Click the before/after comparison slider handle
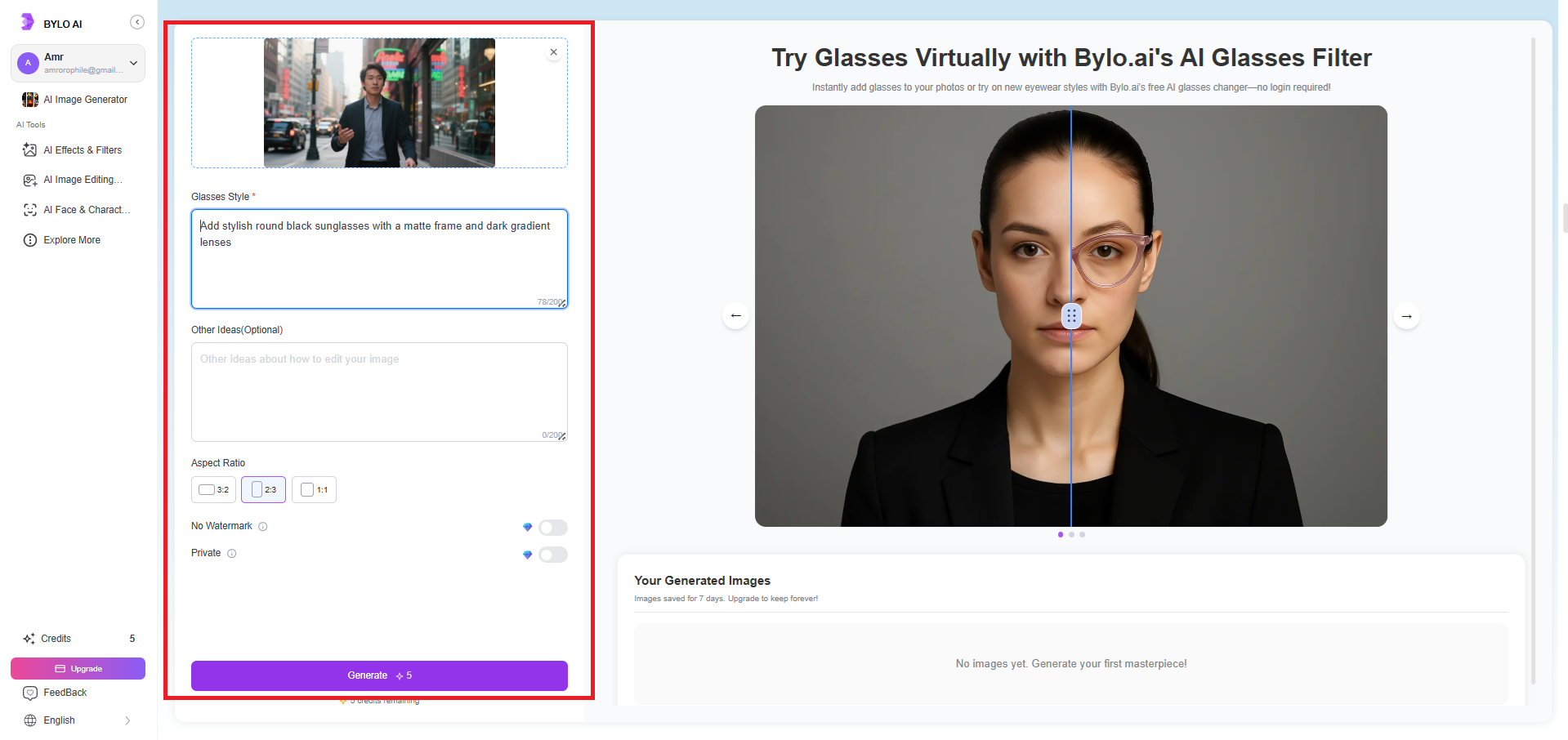 (1071, 316)
